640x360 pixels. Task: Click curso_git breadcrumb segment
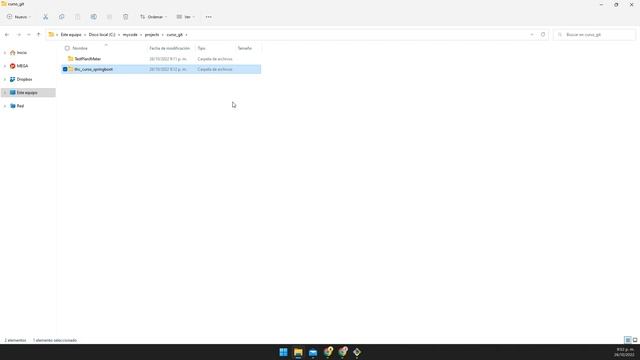[175, 35]
